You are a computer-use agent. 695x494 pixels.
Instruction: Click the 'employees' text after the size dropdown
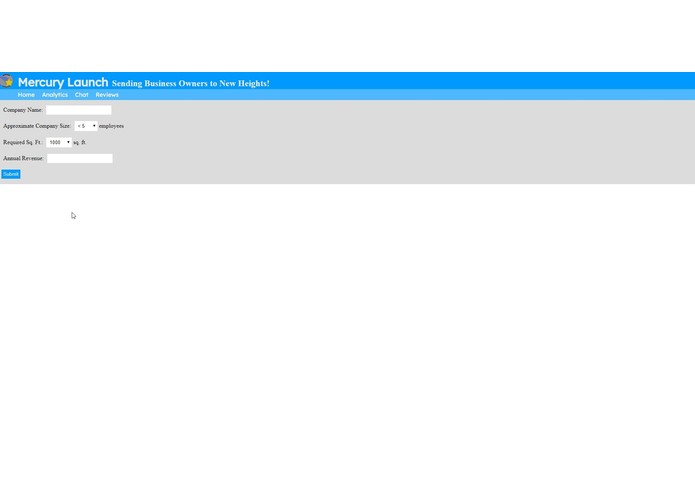pyautogui.click(x=111, y=126)
